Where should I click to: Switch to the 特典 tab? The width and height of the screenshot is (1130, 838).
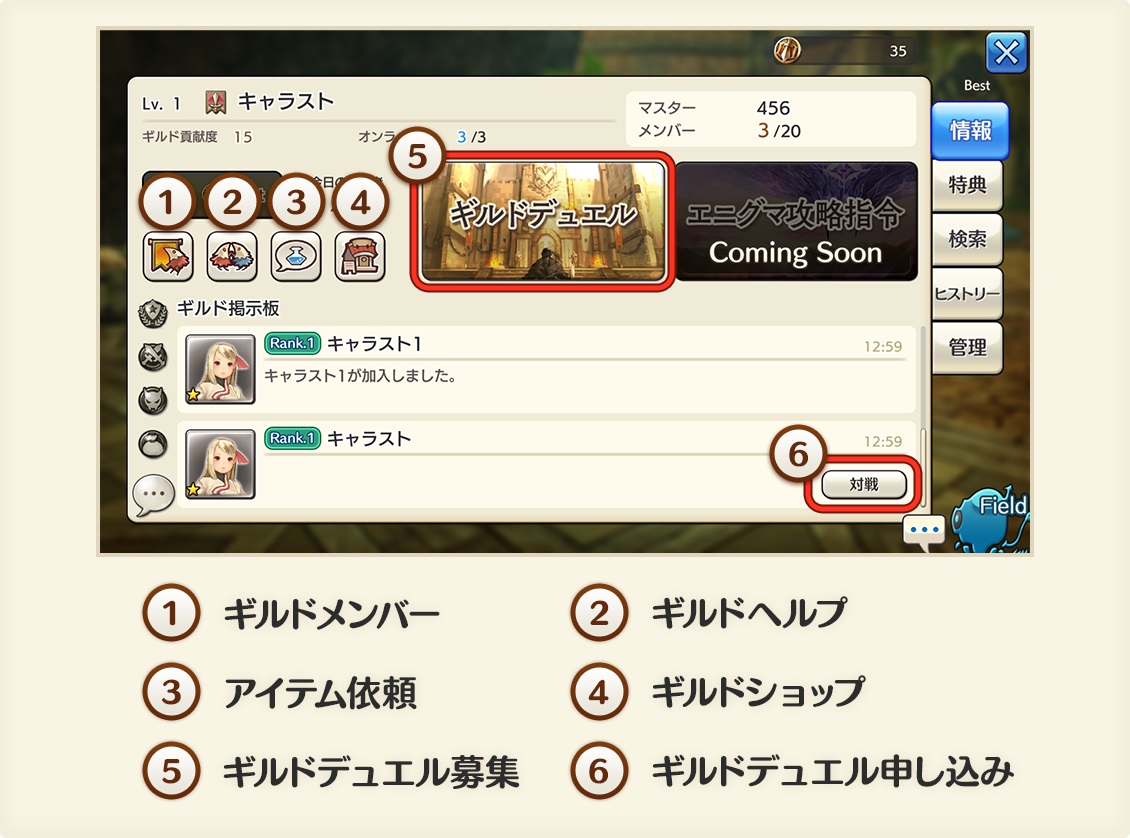(x=967, y=185)
